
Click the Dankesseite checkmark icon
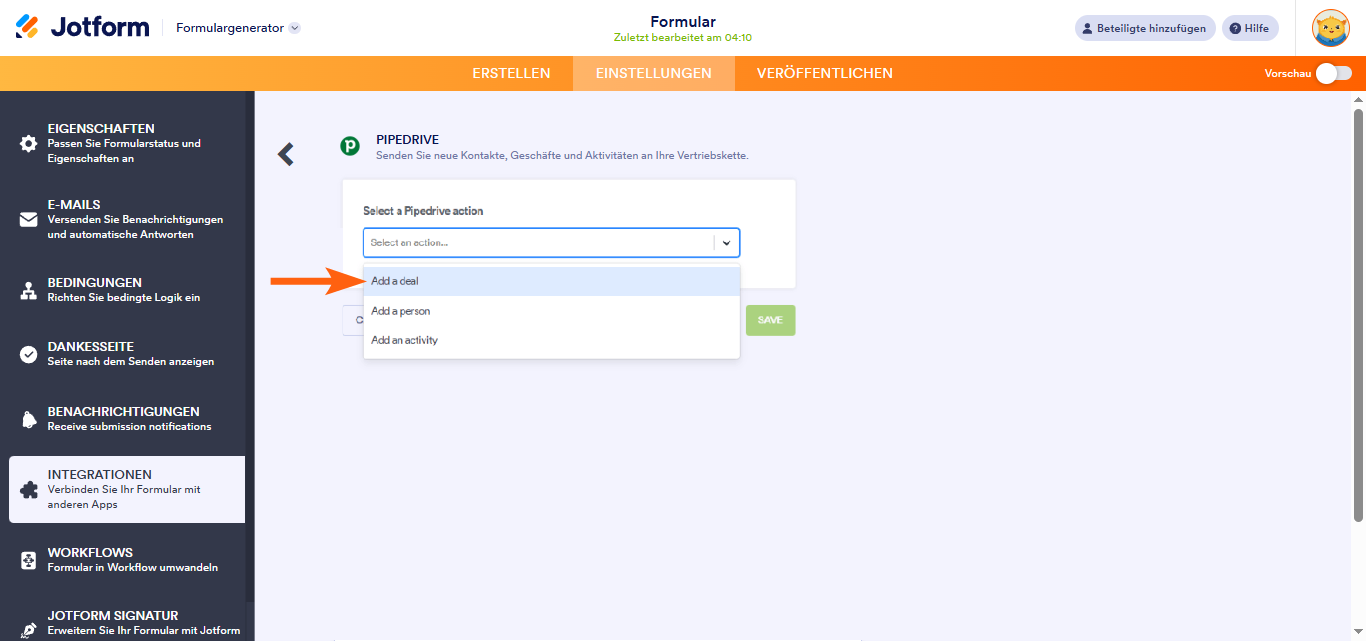[x=26, y=354]
